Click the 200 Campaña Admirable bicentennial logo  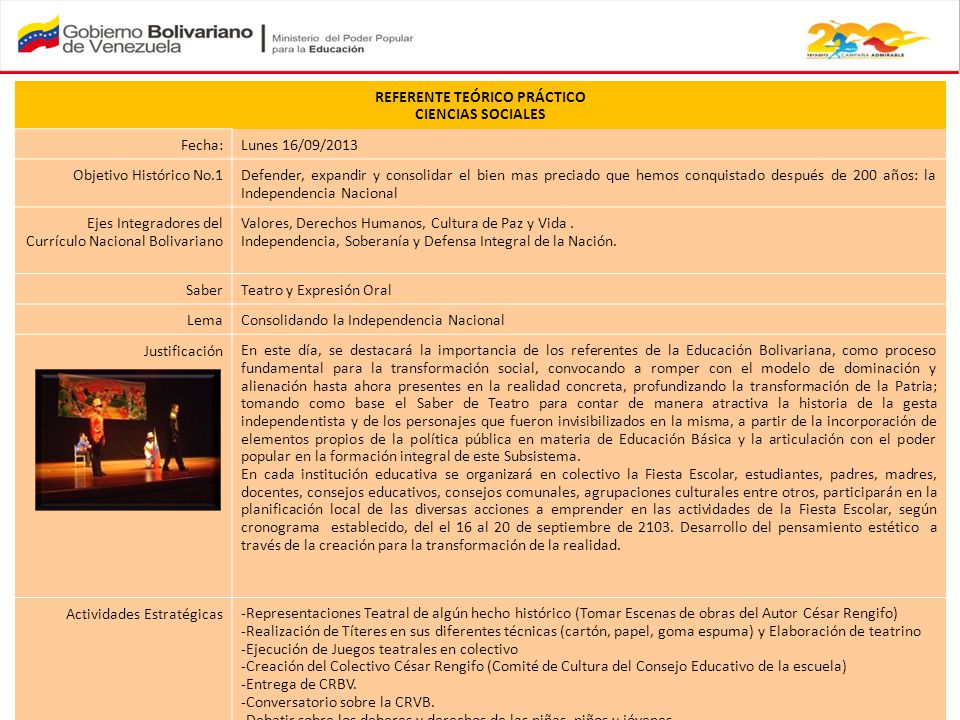coord(867,40)
